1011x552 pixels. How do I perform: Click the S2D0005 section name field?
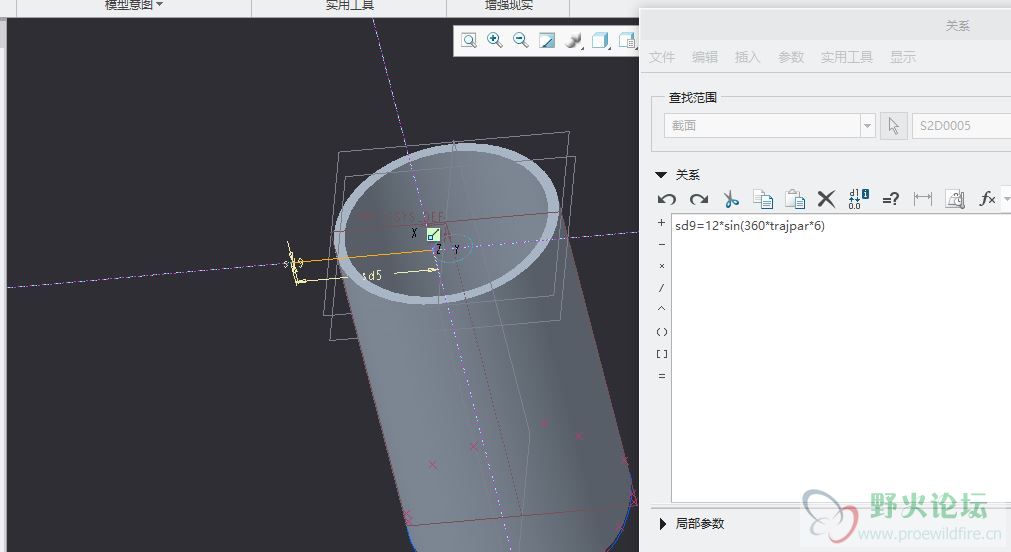[x=961, y=126]
